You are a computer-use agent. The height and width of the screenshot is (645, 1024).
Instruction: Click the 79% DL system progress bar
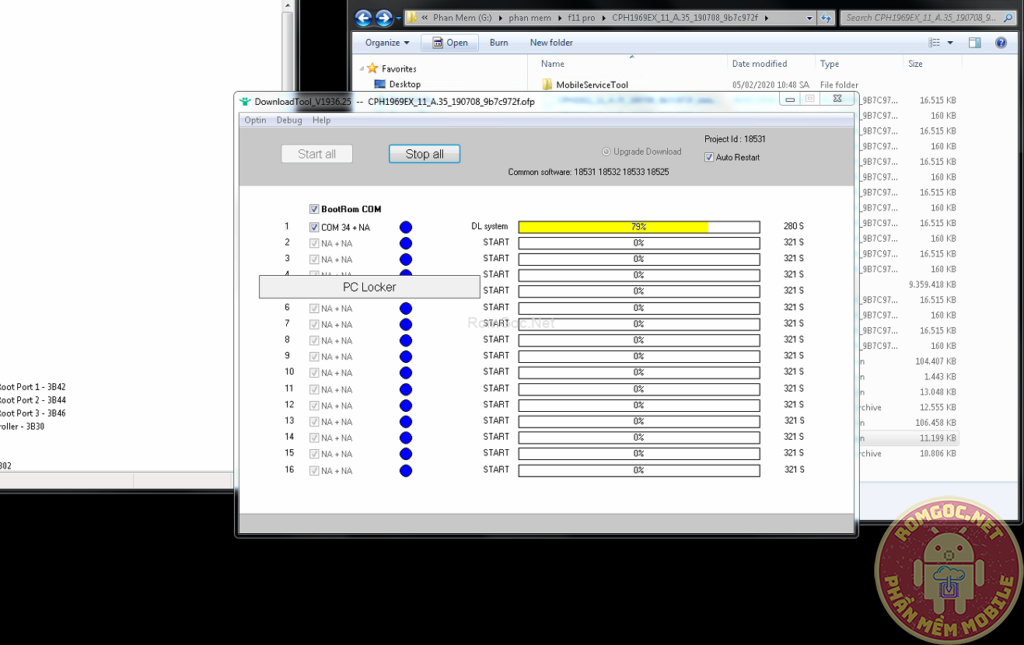[638, 227]
